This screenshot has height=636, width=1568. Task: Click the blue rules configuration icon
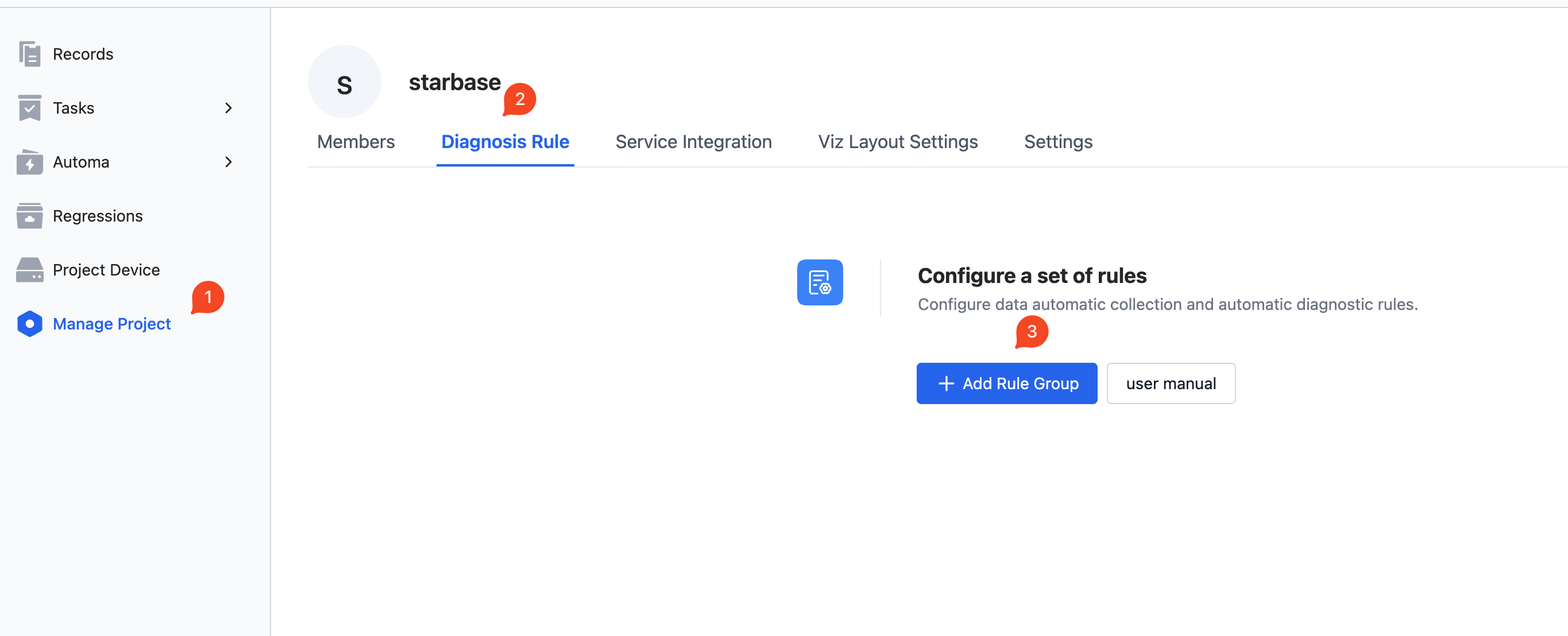[x=820, y=282]
